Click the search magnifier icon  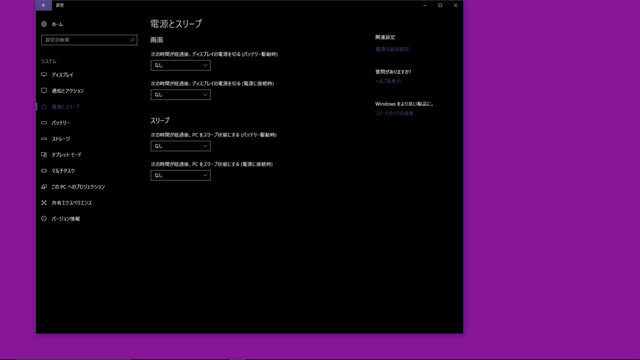132,40
